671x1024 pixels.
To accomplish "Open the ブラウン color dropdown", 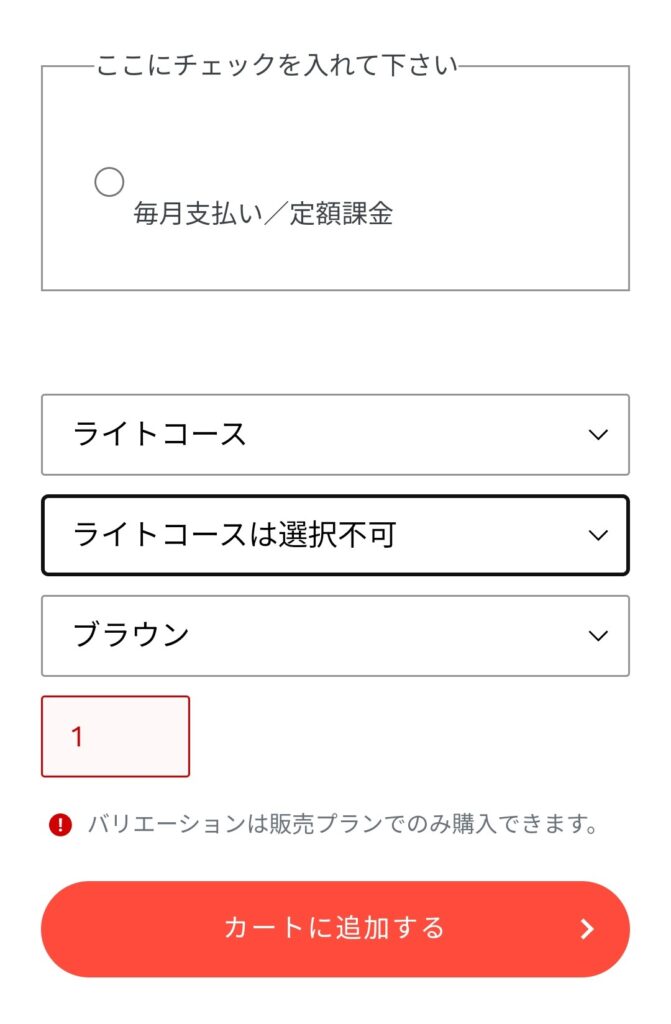I will (335, 635).
